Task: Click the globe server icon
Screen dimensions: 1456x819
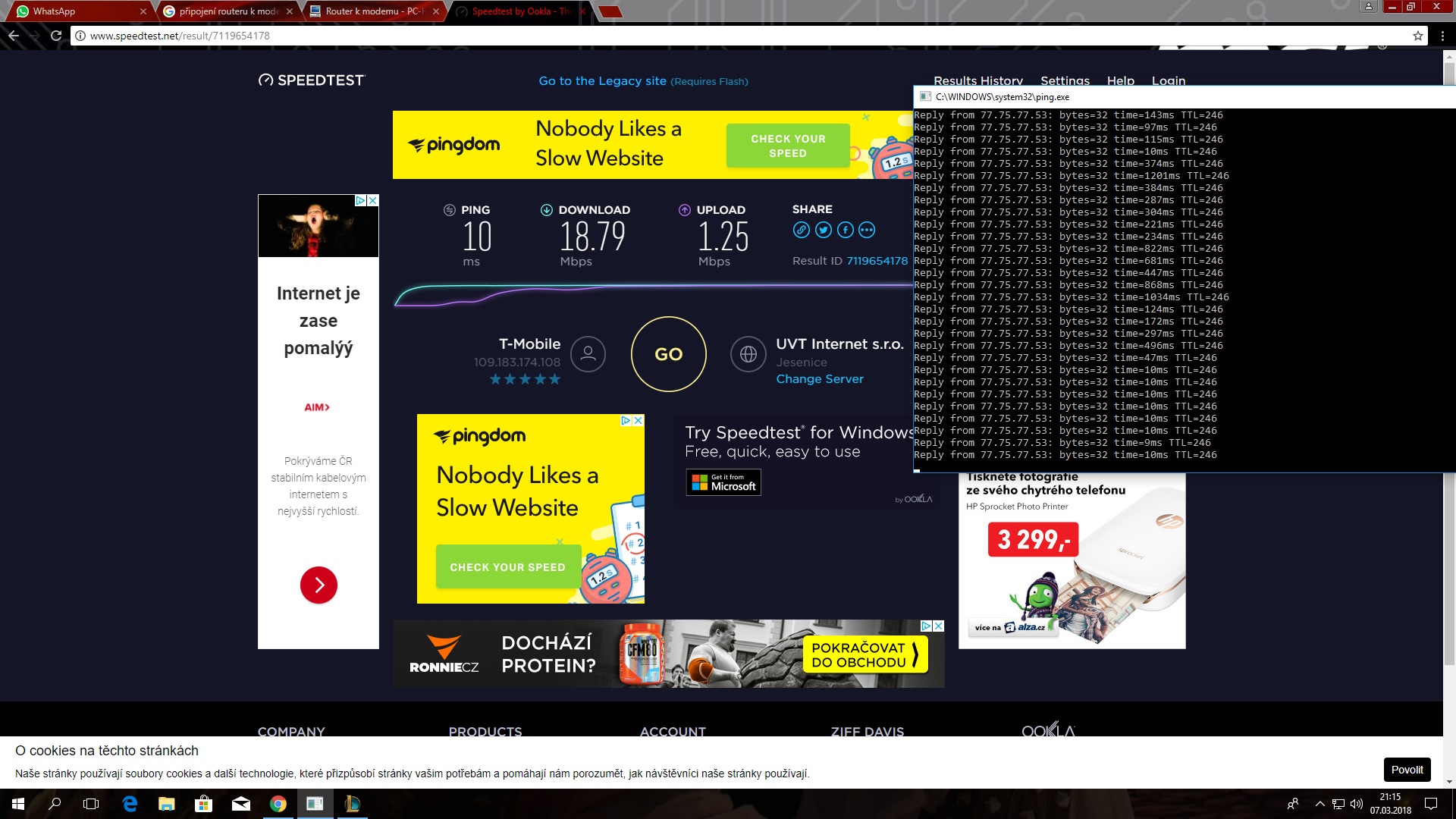Action: (748, 354)
